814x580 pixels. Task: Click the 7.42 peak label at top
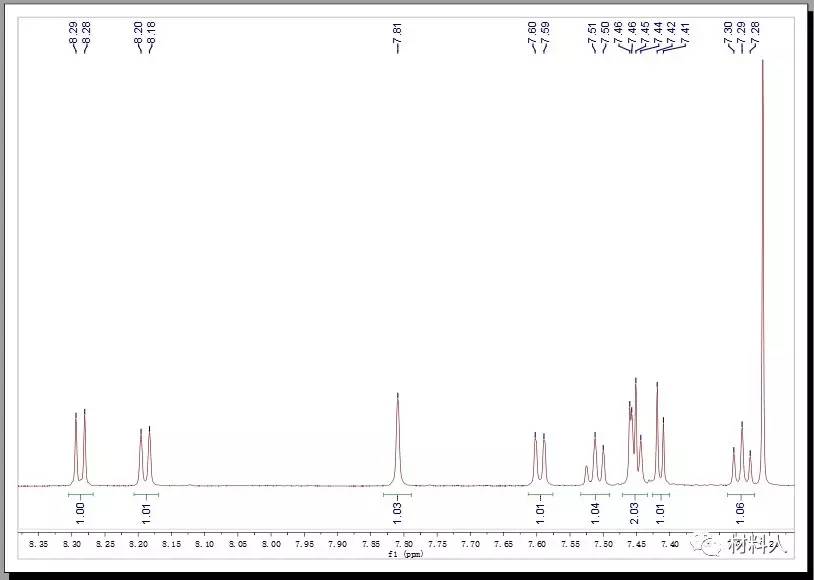pyautogui.click(x=671, y=34)
